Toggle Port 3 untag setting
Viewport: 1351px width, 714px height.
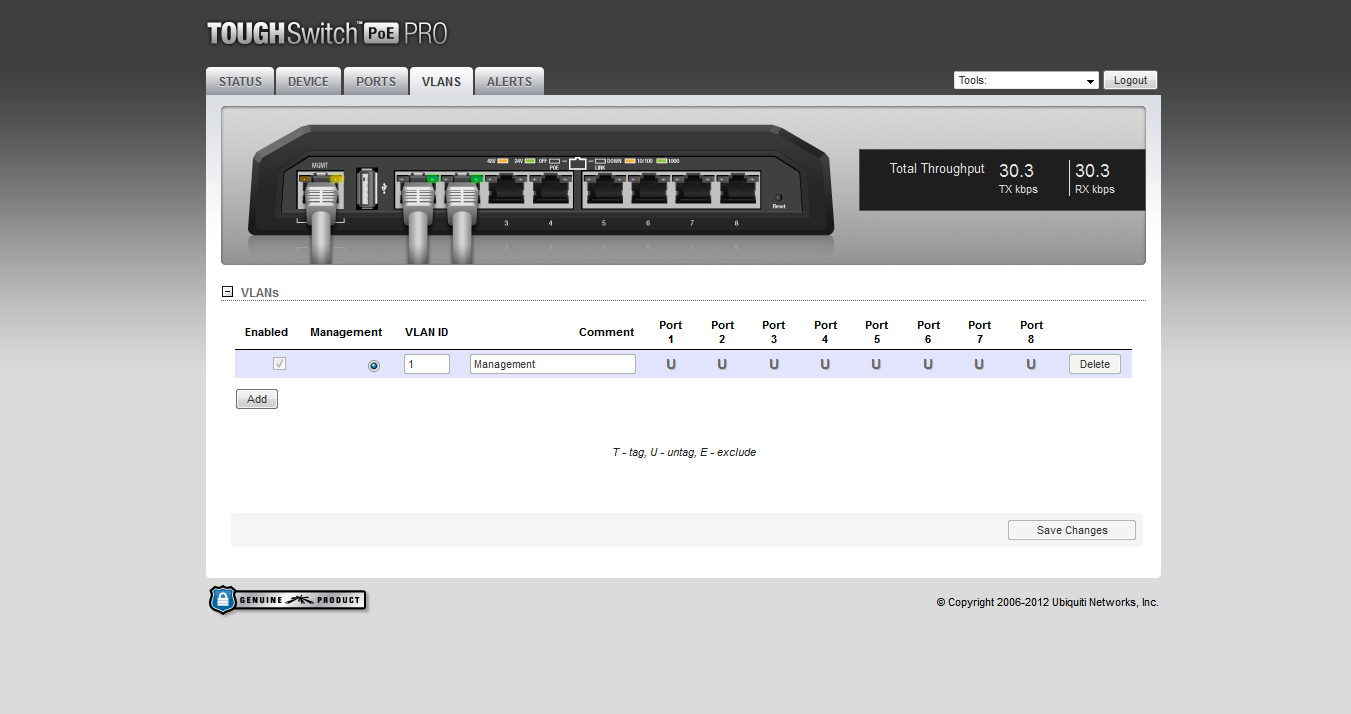coord(774,364)
